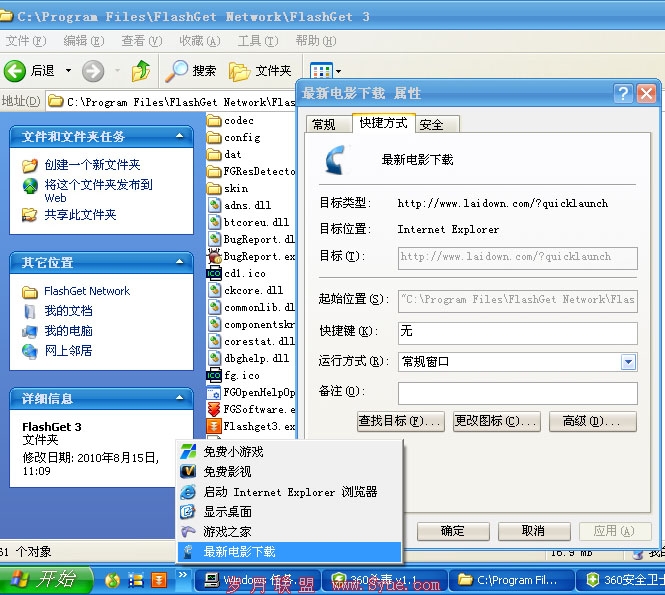The width and height of the screenshot is (665, 595).
Task: Click the 快捷键 input field
Action: click(517, 333)
